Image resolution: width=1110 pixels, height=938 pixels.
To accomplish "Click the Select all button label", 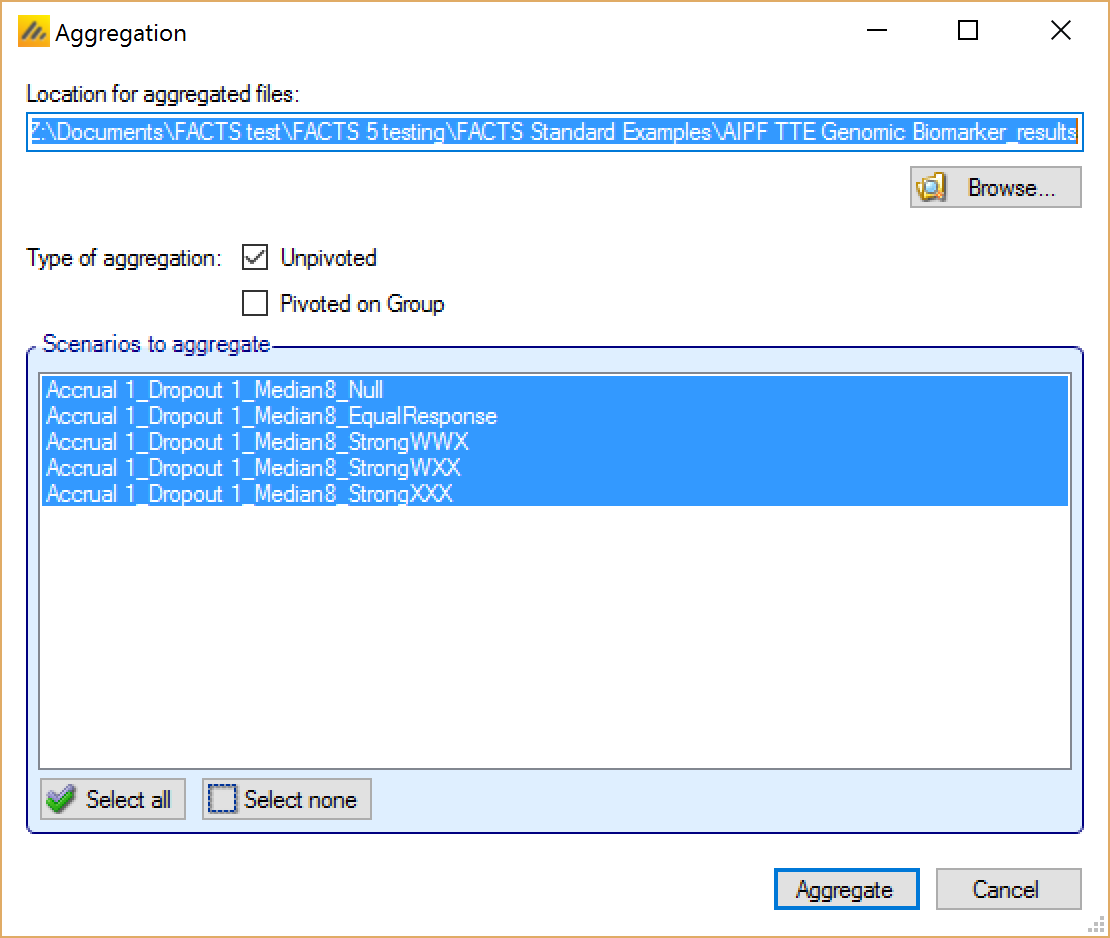I will (128, 800).
